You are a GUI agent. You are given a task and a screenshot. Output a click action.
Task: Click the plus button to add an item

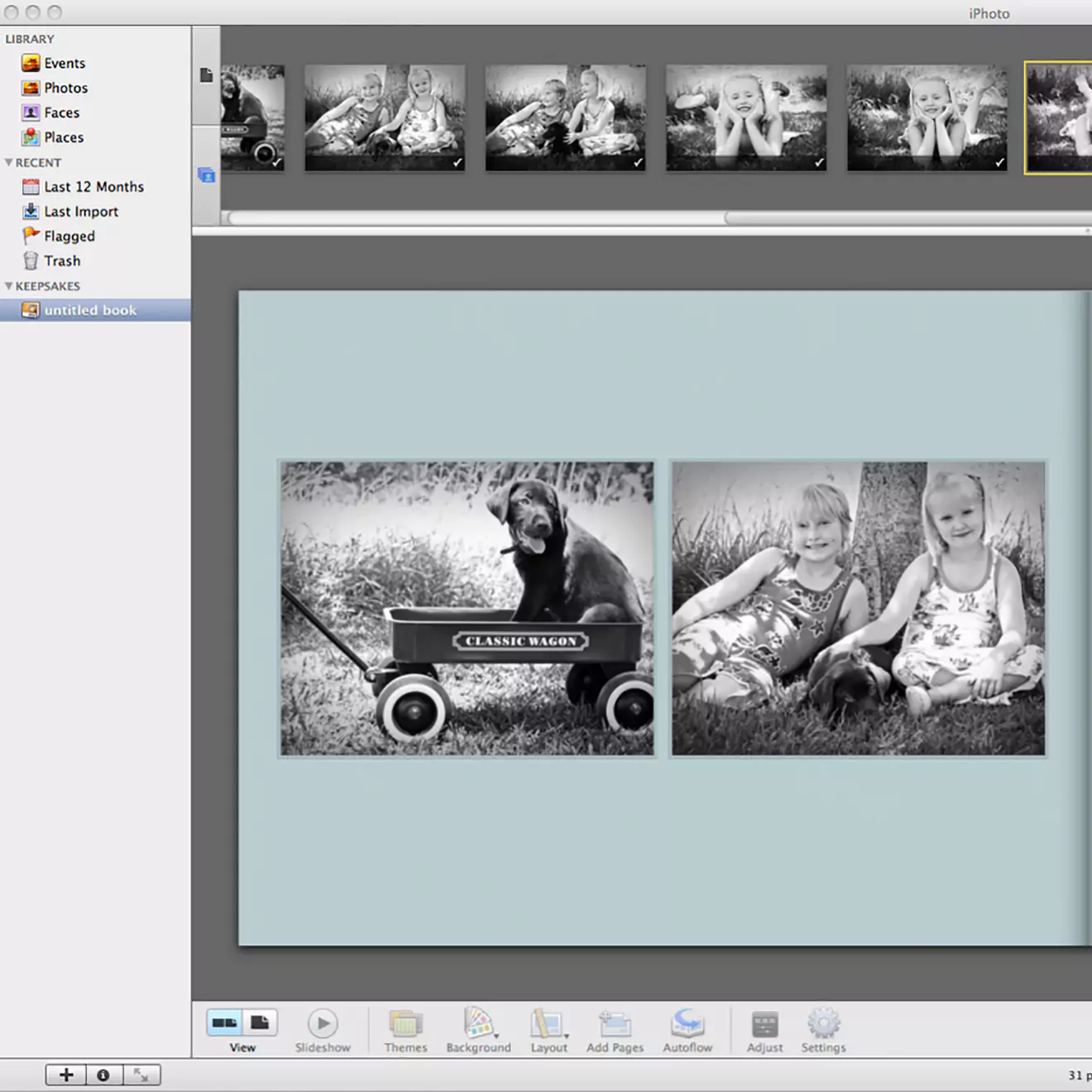(x=66, y=1075)
